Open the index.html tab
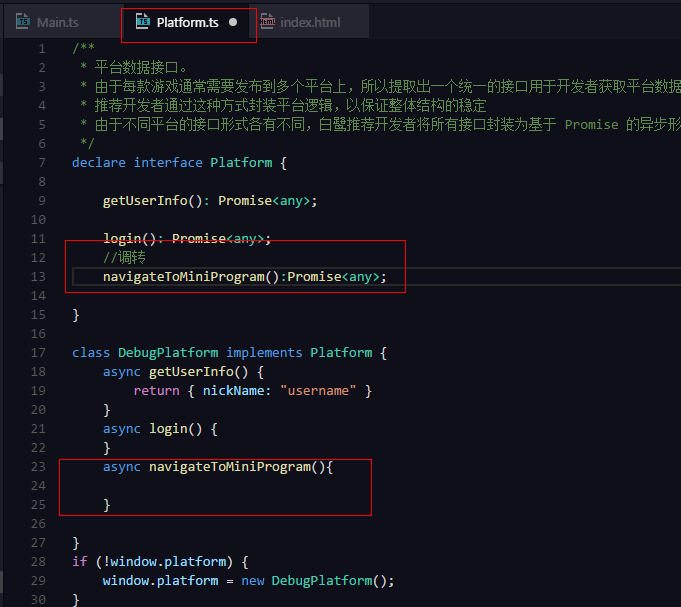Screen dimensions: 681x607 pos(310,22)
